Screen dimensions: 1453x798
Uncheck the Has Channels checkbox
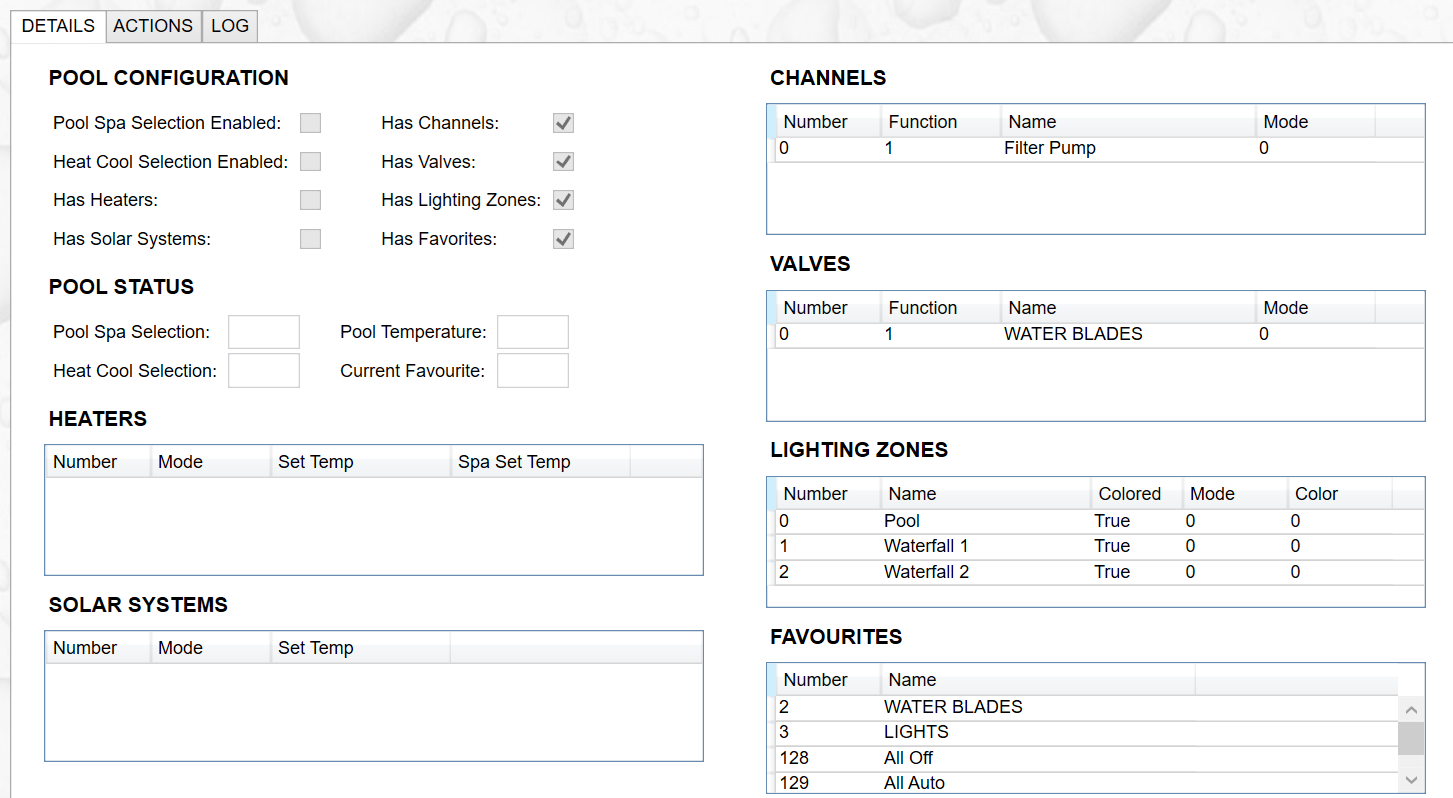pos(562,123)
